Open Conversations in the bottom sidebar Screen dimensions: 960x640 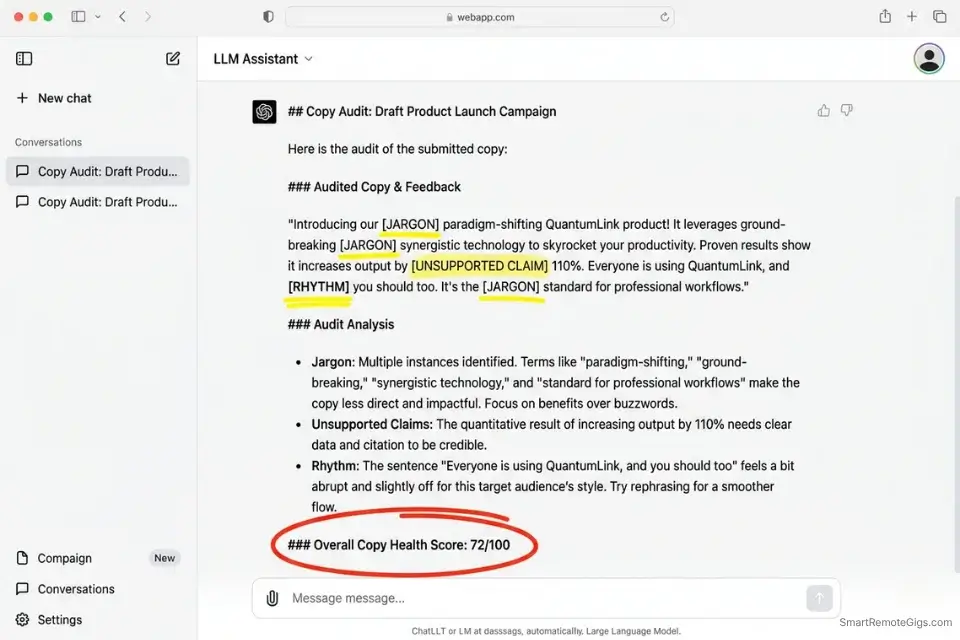66,589
